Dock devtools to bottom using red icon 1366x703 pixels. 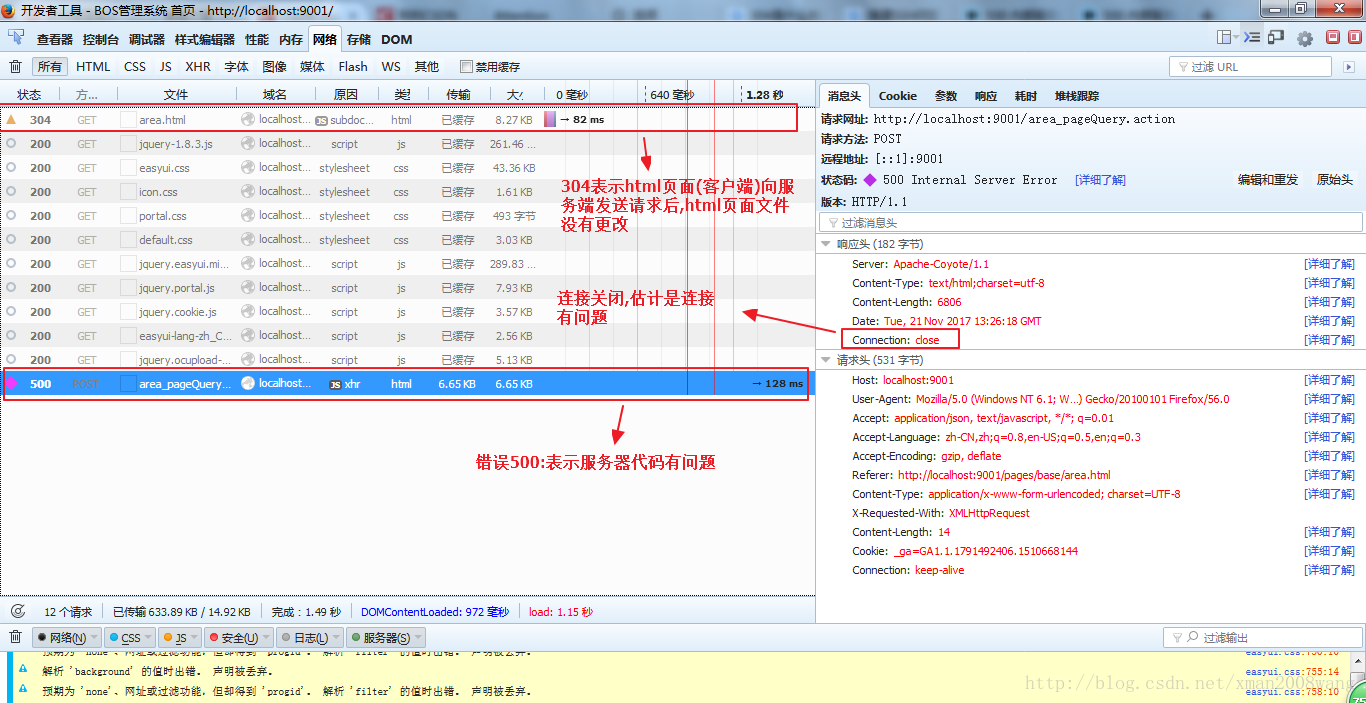pos(1332,37)
